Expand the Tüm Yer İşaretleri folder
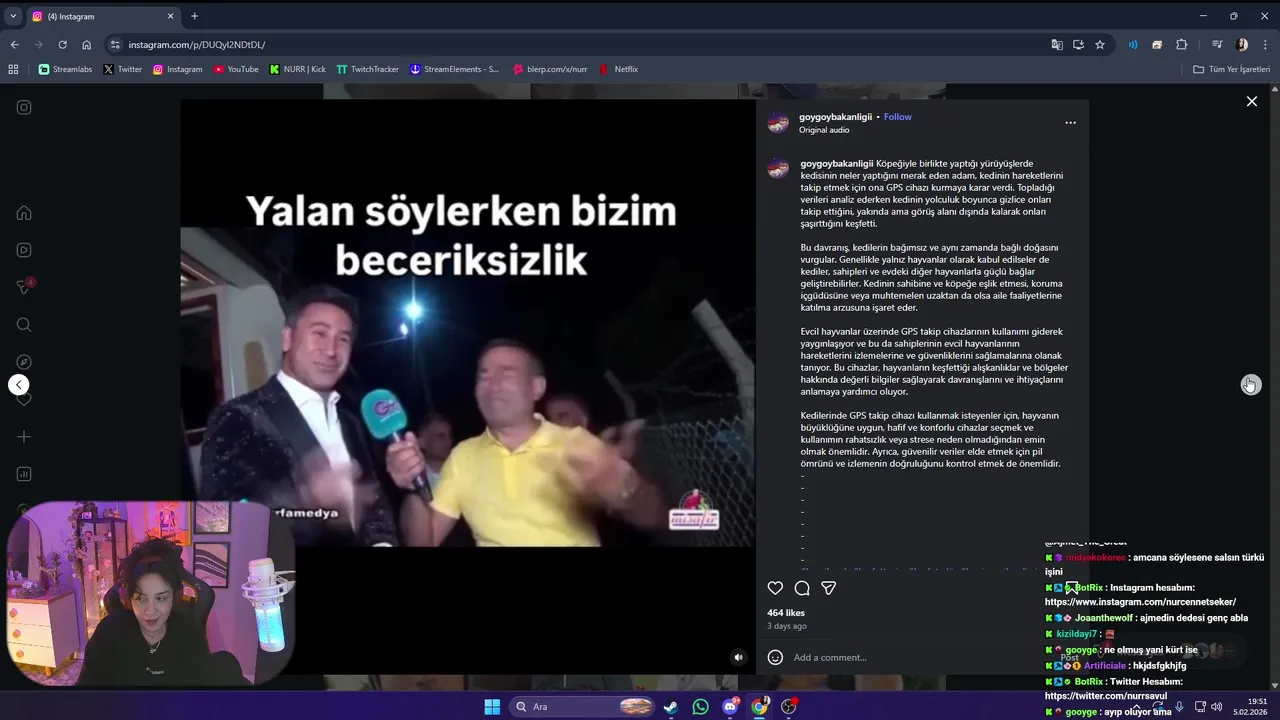This screenshot has width=1280, height=720. coord(1231,69)
